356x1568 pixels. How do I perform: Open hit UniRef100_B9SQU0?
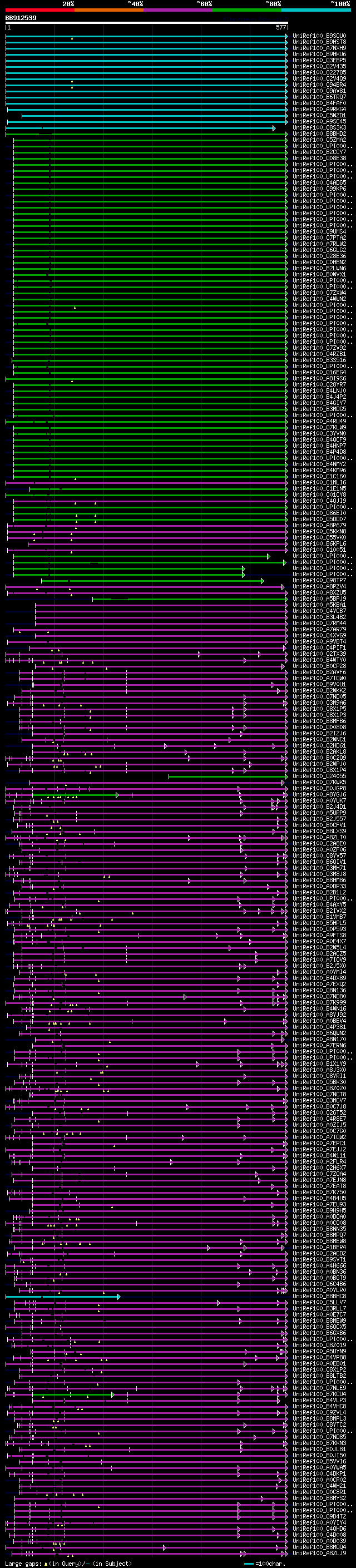319,36
